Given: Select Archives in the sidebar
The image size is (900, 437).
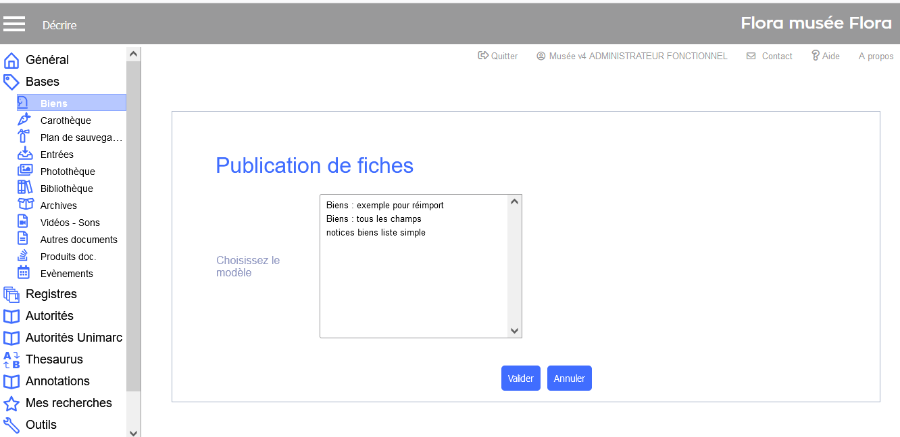Looking at the screenshot, I should click(58, 205).
